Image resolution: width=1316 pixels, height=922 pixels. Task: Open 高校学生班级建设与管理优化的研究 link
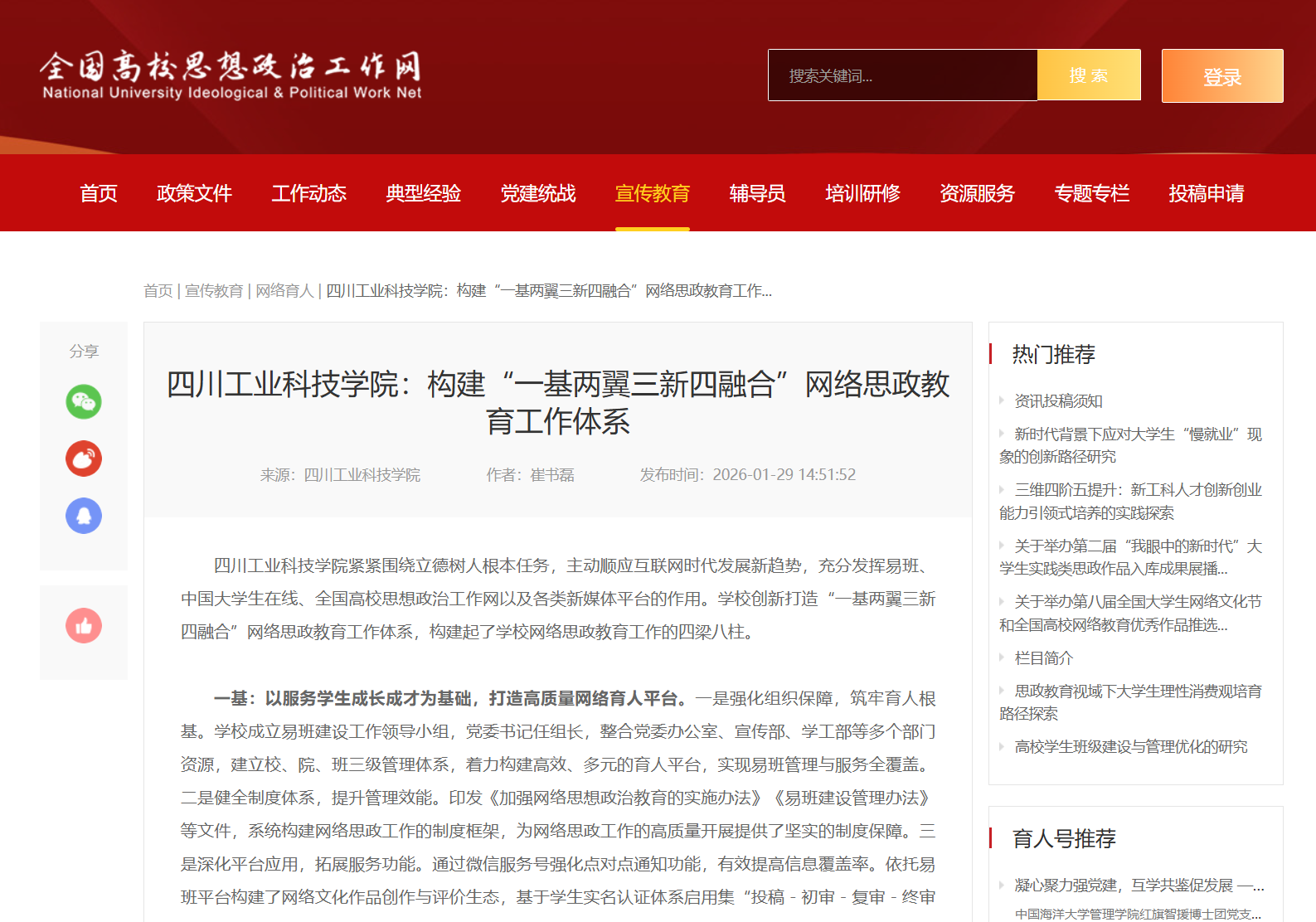pyautogui.click(x=1130, y=747)
